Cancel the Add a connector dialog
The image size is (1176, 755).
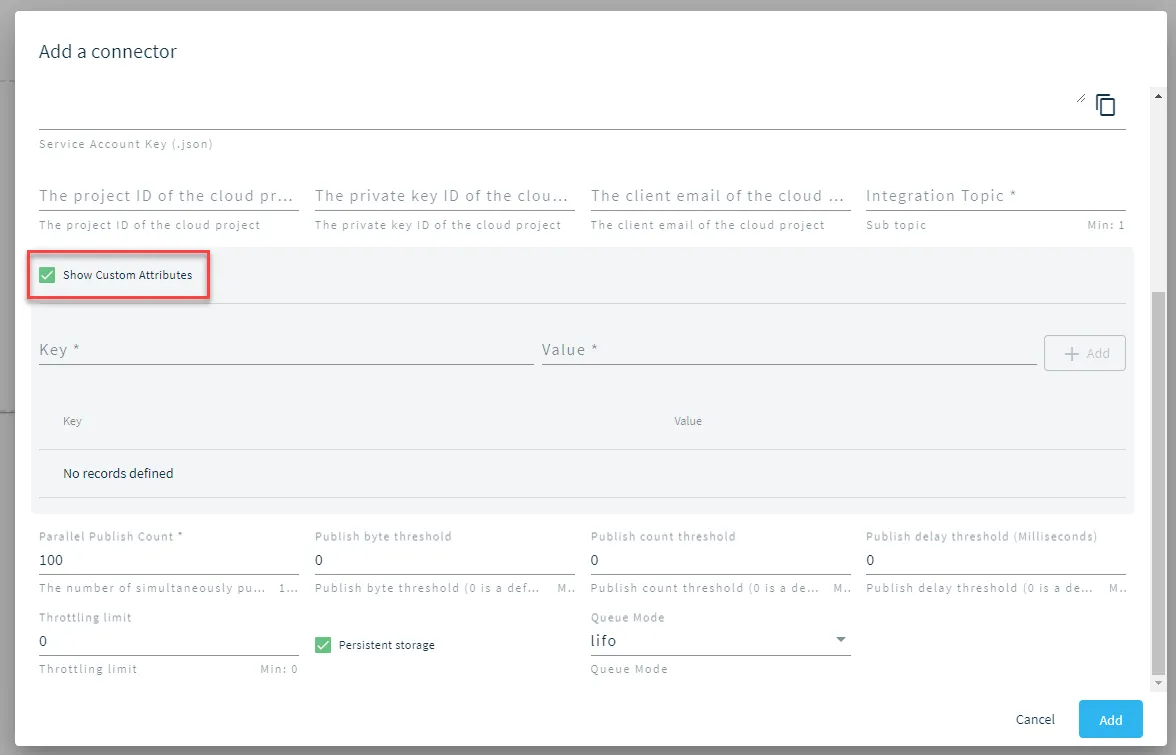tap(1035, 719)
